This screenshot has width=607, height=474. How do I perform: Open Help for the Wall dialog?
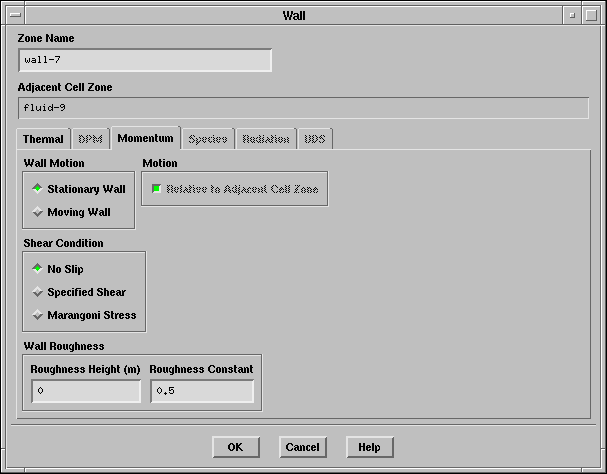point(369,447)
